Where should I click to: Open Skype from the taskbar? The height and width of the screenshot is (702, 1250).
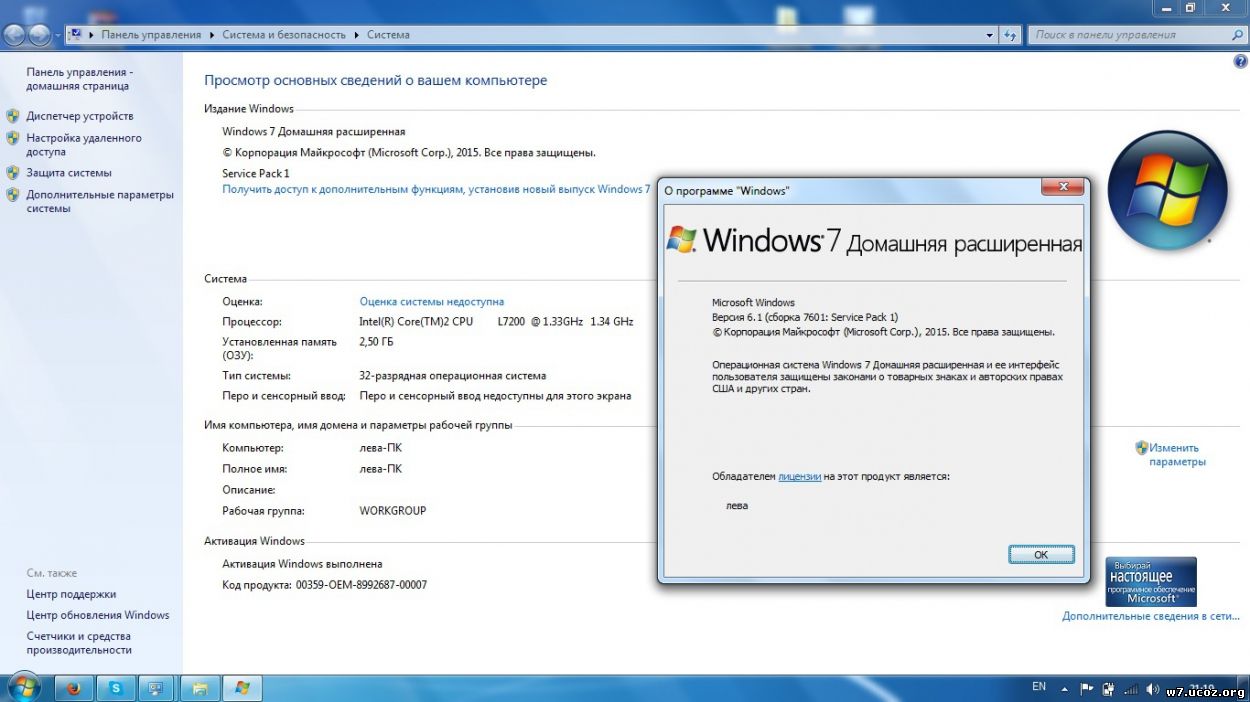point(113,688)
